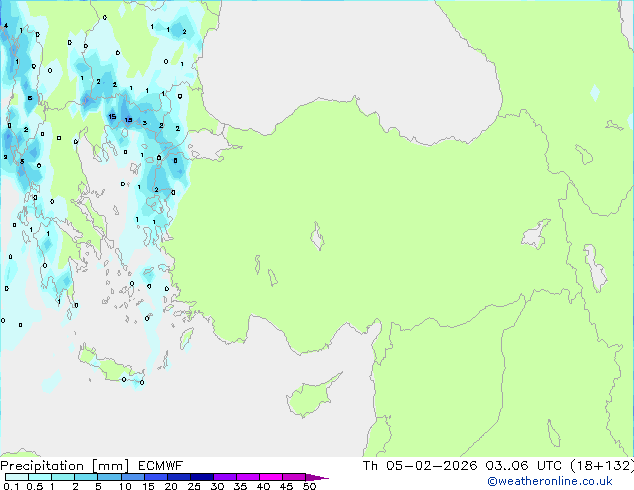This screenshot has height=490, width=634.
Task: Click the "50" legend scale label
Action: point(309,486)
